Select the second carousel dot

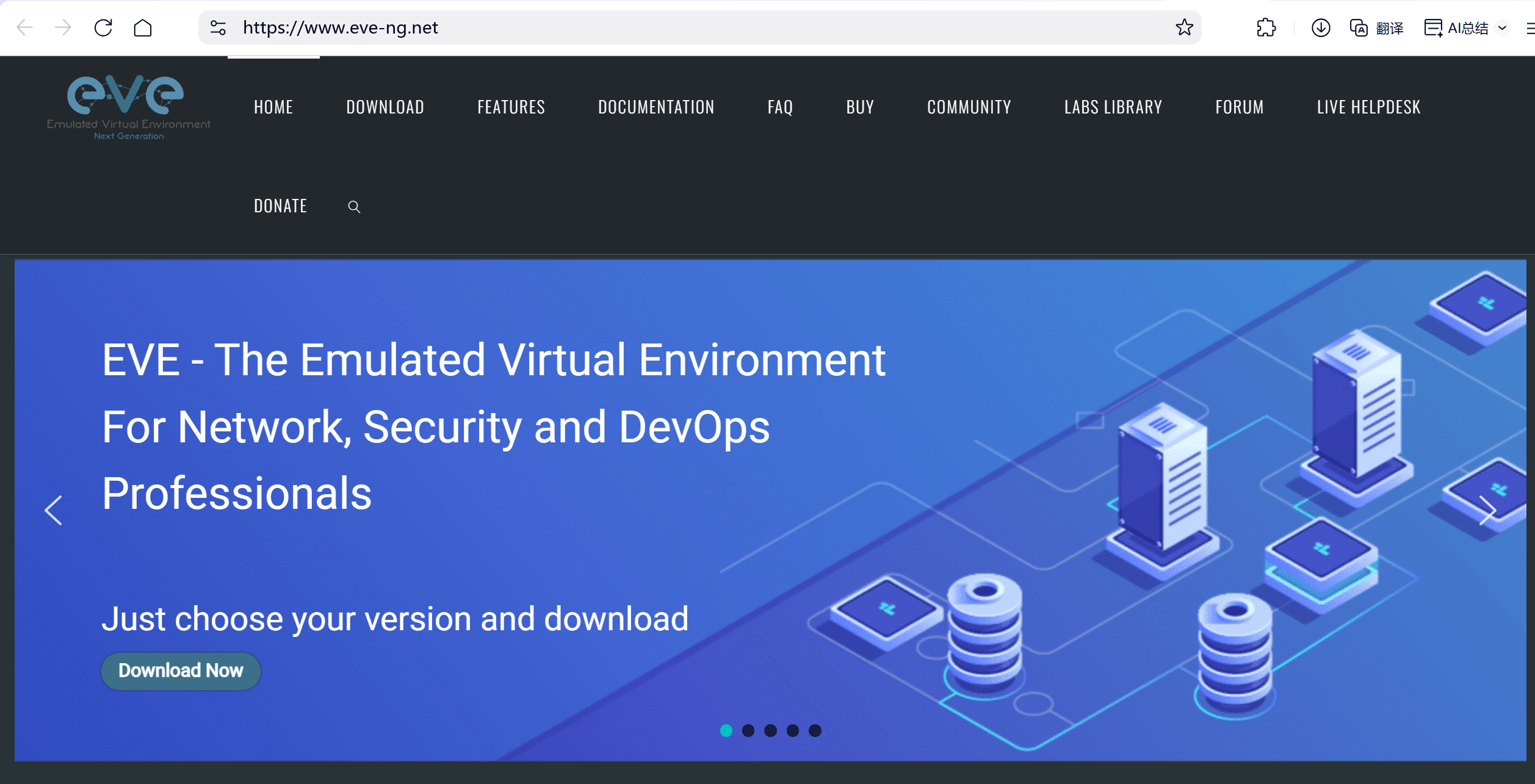point(748,730)
